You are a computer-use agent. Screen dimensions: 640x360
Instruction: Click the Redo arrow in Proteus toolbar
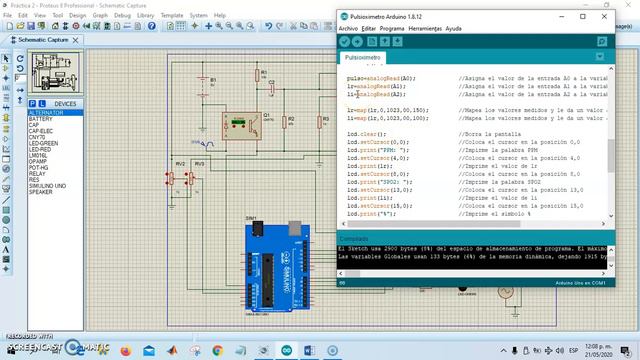tap(280, 26)
